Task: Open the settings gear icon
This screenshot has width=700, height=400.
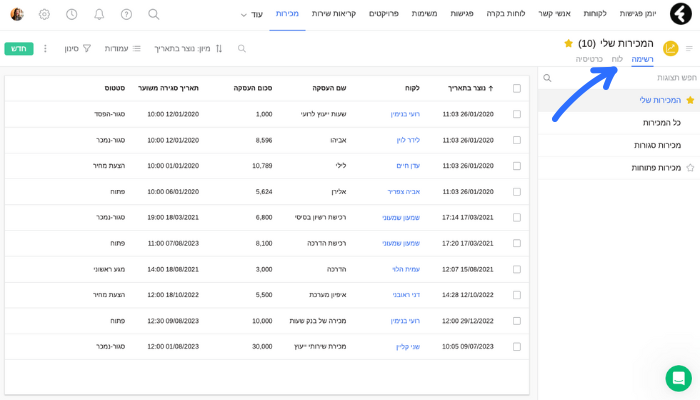Action: (x=44, y=14)
